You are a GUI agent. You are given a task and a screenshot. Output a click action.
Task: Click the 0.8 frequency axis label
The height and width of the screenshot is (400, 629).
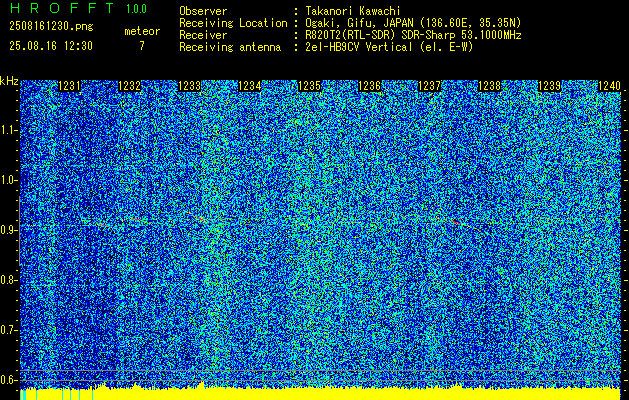[x=8, y=280]
